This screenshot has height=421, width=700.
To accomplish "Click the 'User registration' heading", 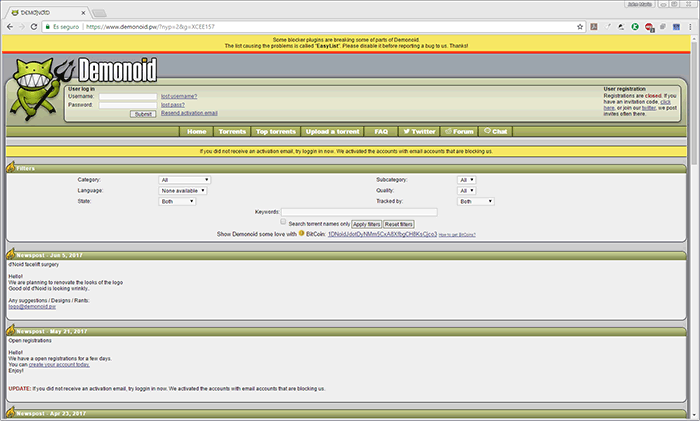I will coord(625,89).
